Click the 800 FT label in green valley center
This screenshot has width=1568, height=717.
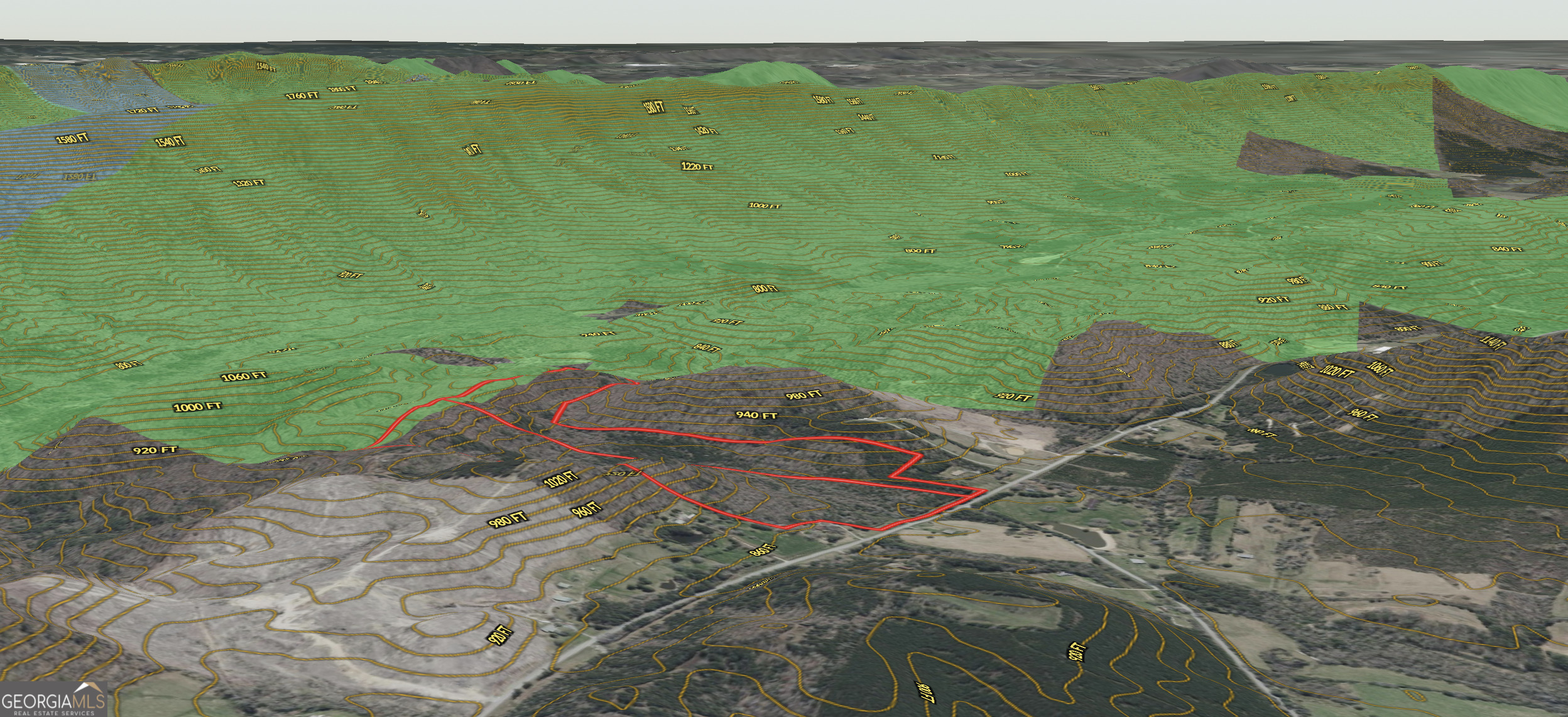(765, 289)
